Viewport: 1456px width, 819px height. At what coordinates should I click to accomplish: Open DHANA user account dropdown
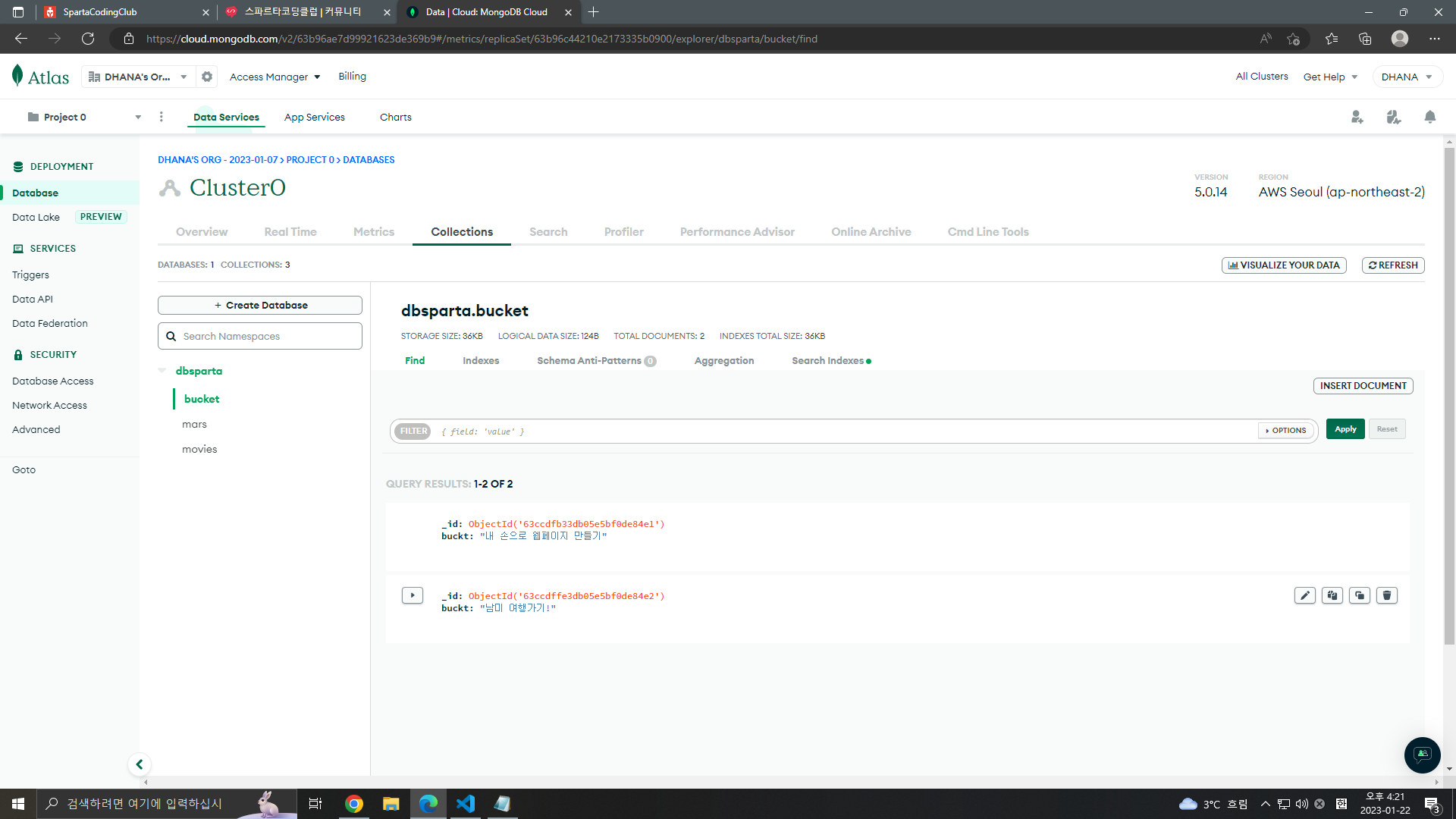coord(1407,77)
